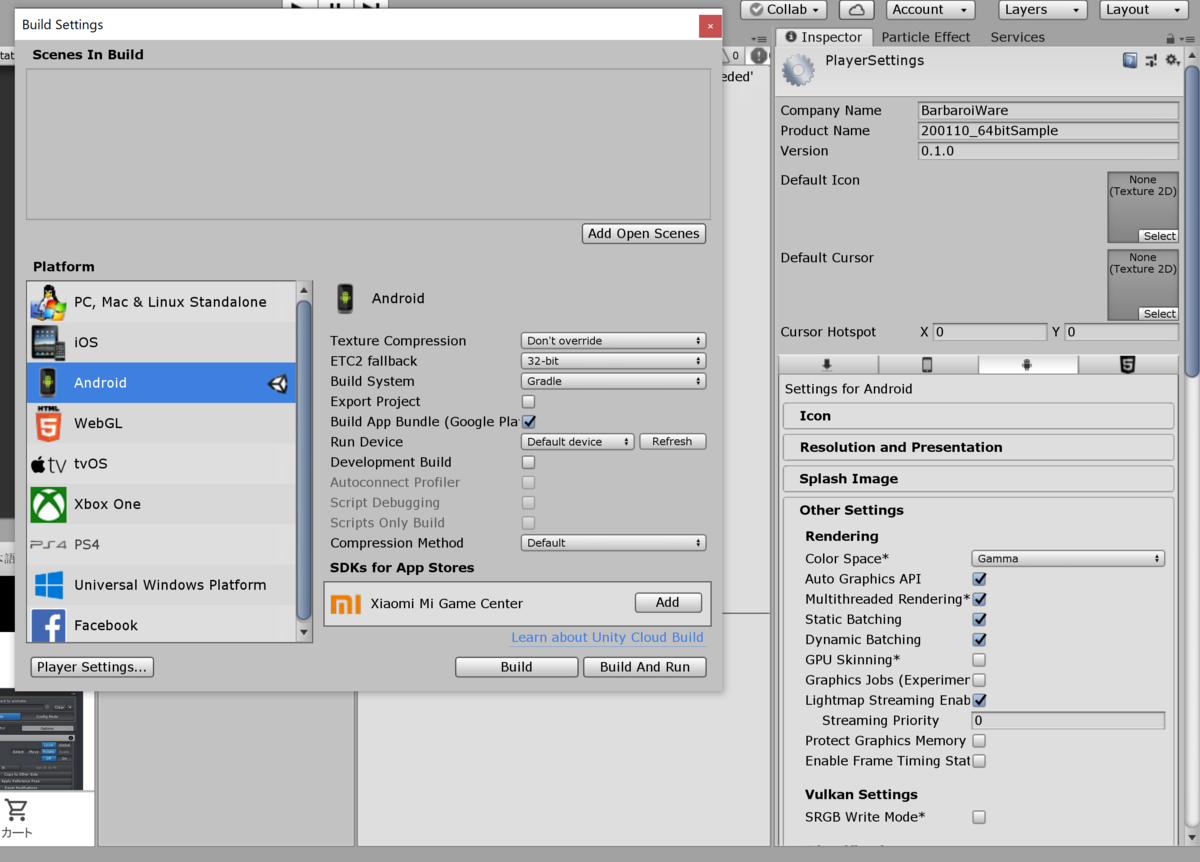Image resolution: width=1200 pixels, height=862 pixels.
Task: Enable the Development Build checkbox
Action: pos(528,462)
